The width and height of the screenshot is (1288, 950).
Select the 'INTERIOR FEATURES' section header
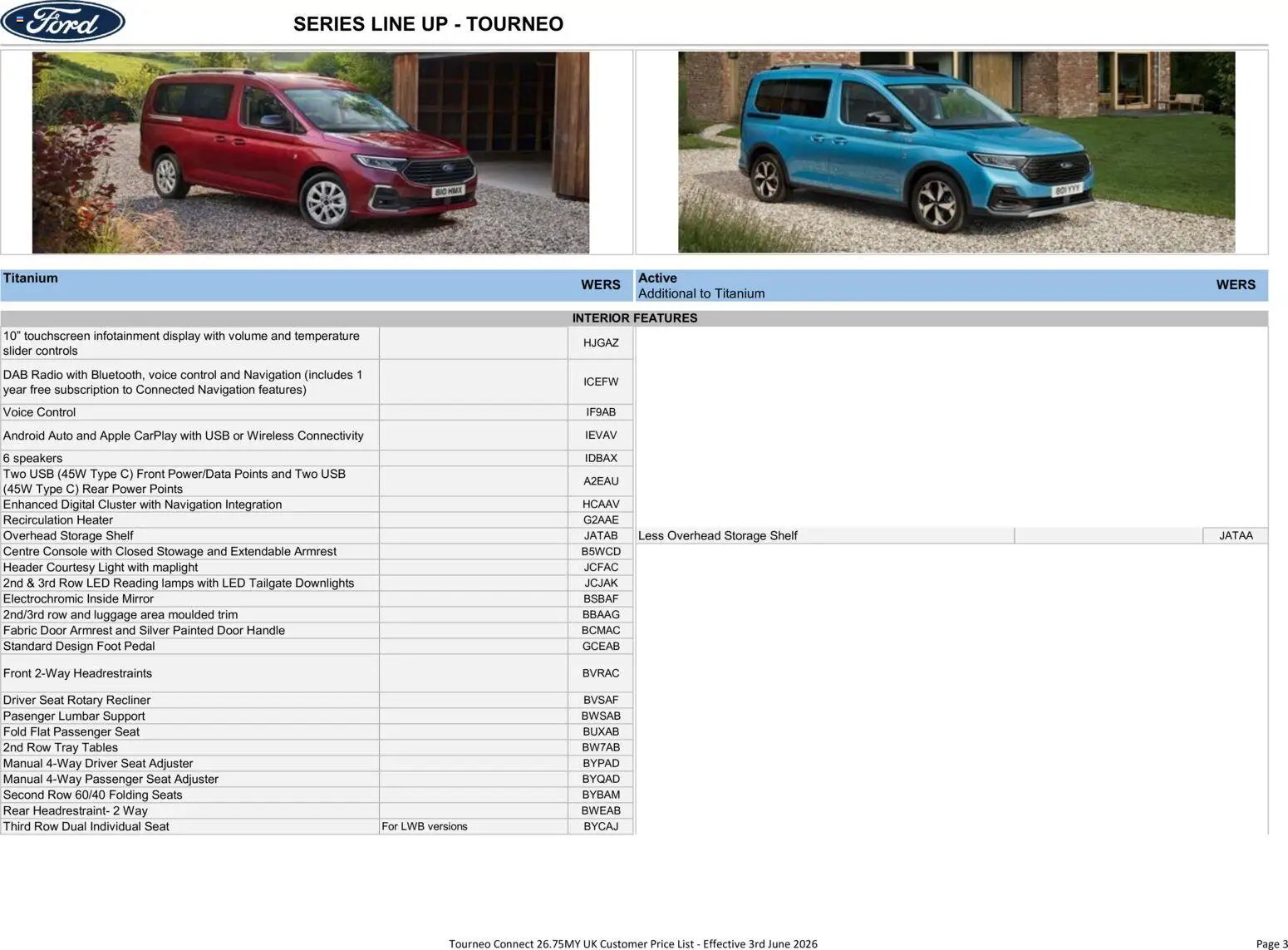pyautogui.click(x=634, y=318)
